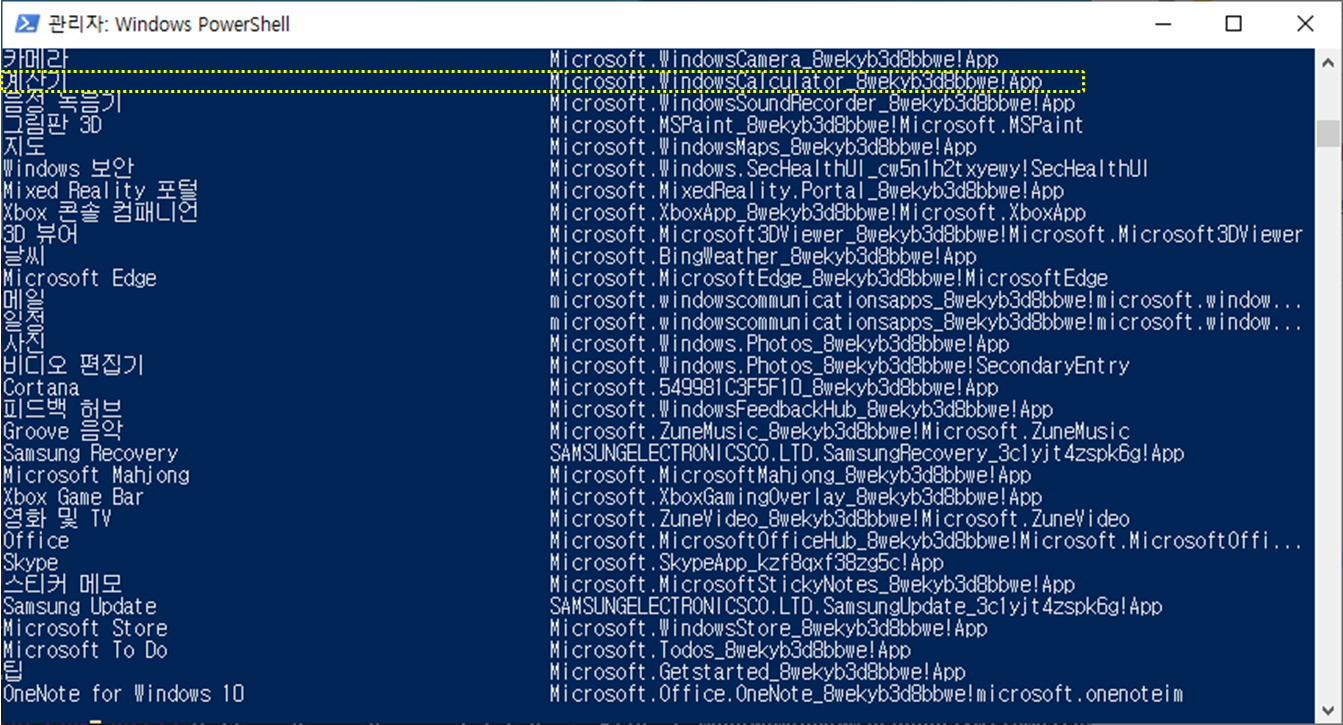Click the 'Microsoft.ZuneVideo' app ID
Viewport: 1343px width, 725px height.
840,520
